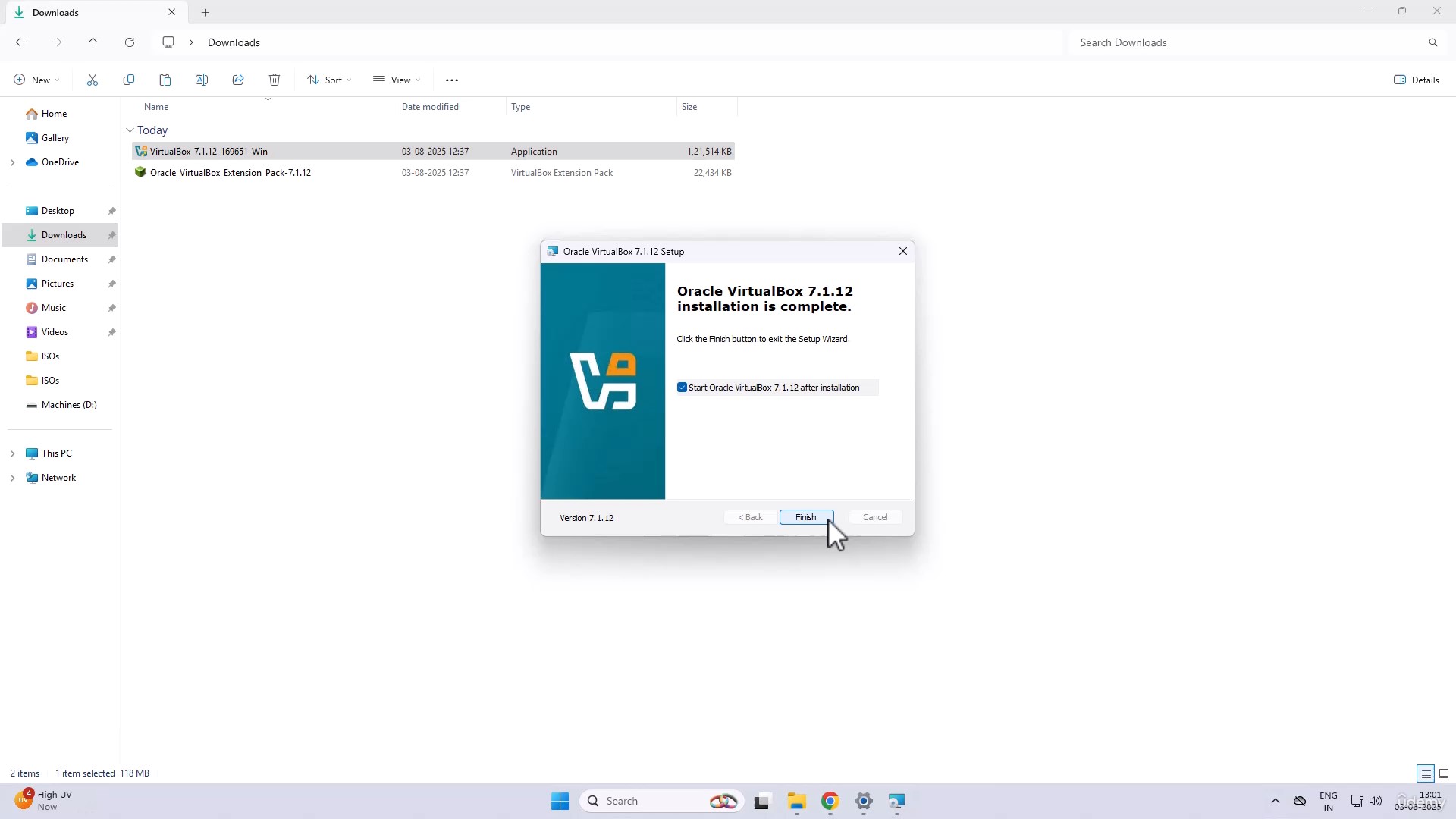Open Videos in the navigation pane
This screenshot has width=1456, height=819.
pos(55,332)
